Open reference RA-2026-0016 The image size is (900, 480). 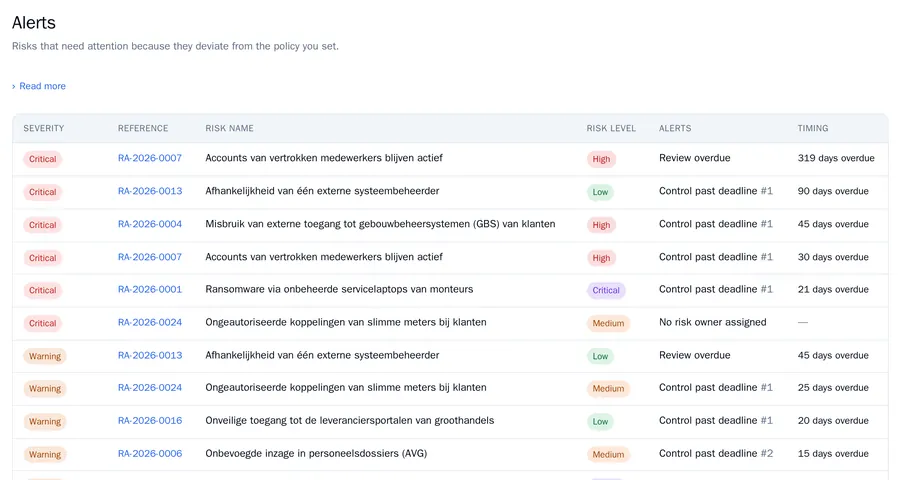[x=150, y=420]
